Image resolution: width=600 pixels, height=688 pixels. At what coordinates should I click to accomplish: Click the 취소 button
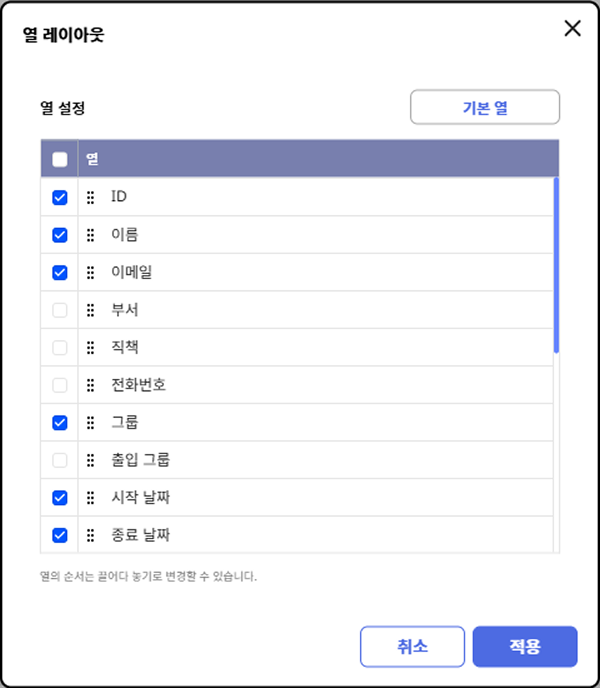point(412,646)
